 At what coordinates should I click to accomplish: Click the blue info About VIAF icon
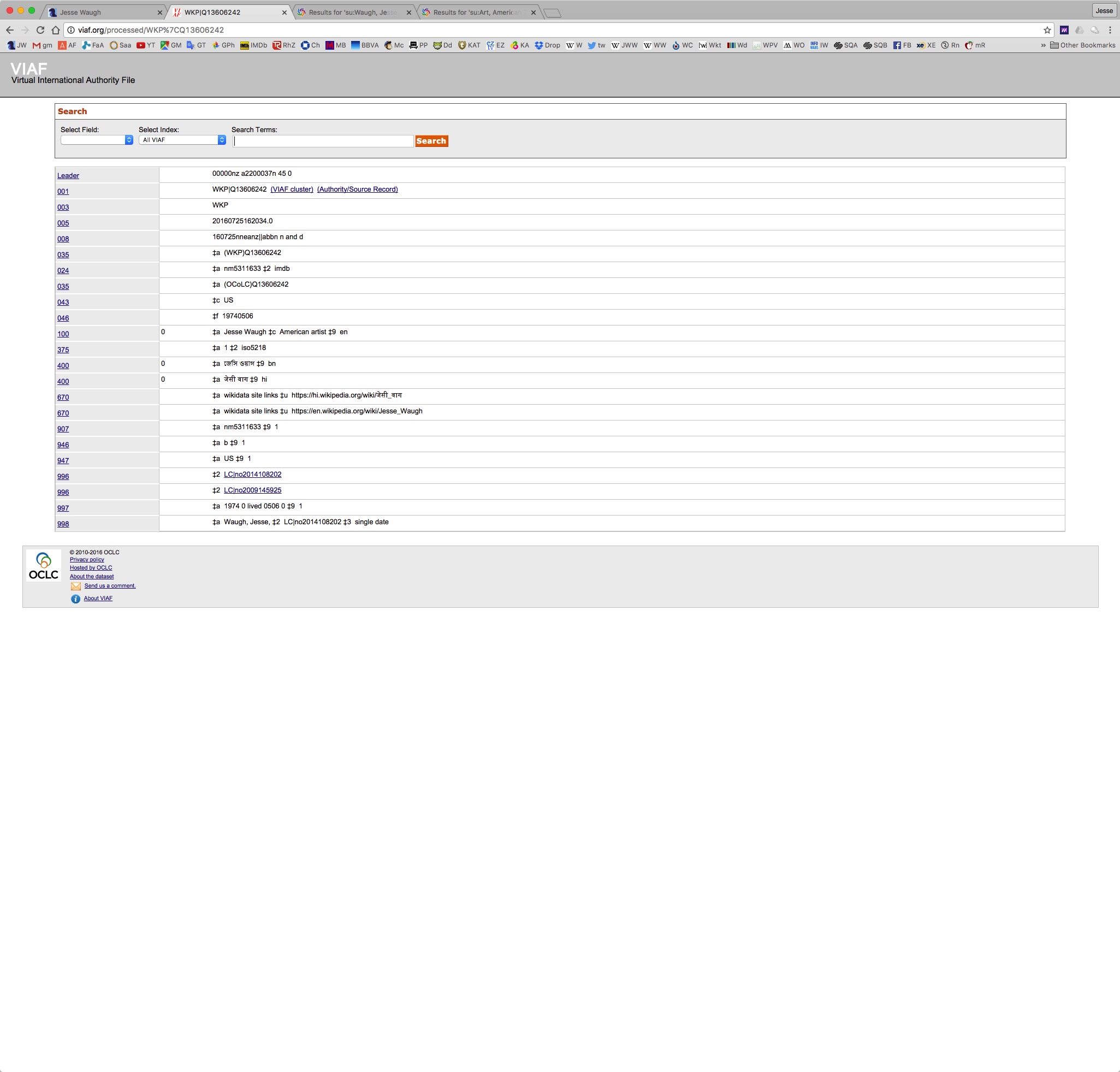75,599
